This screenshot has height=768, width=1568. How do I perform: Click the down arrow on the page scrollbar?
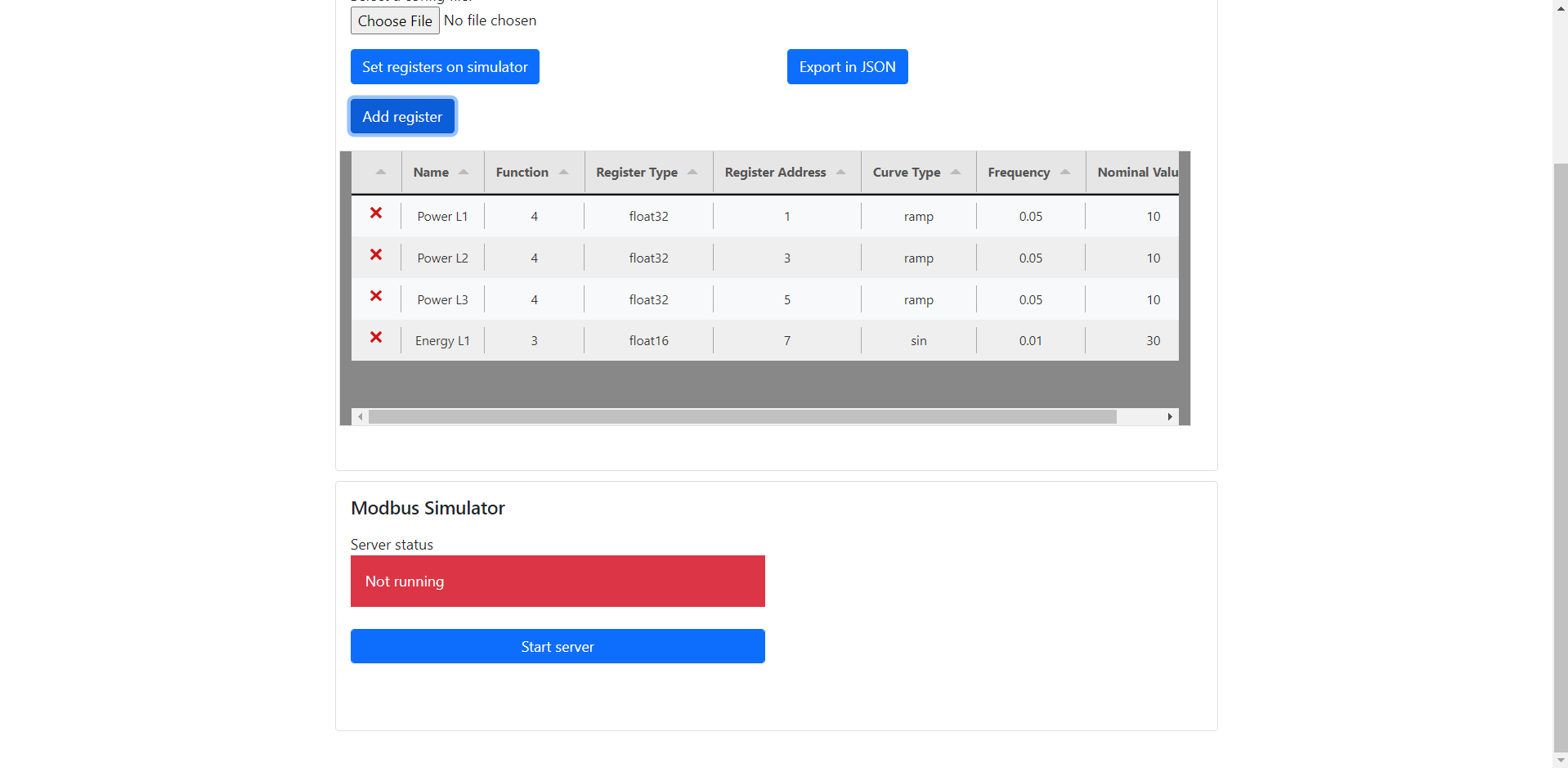click(x=1560, y=761)
